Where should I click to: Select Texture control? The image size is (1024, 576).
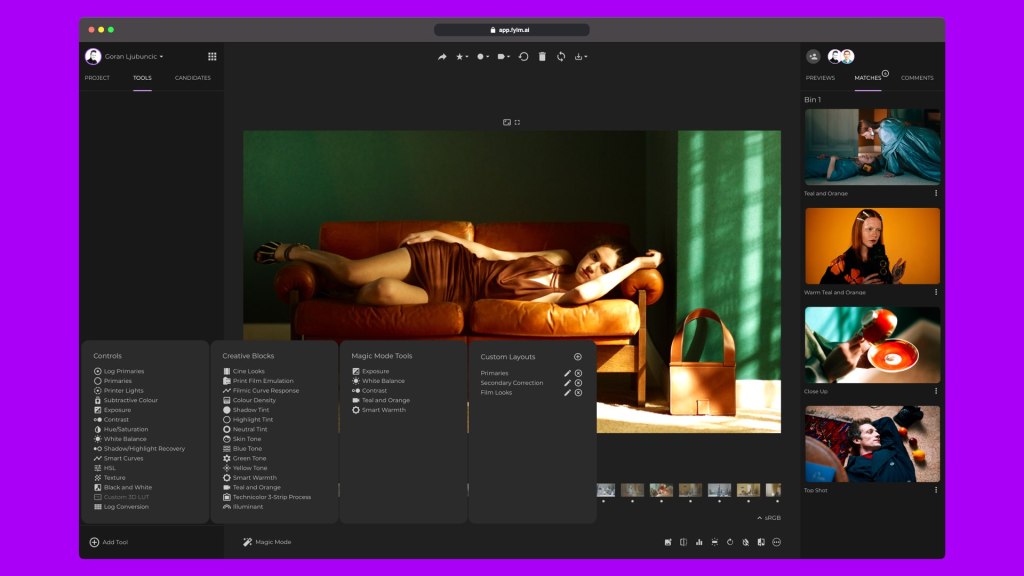click(x=109, y=477)
